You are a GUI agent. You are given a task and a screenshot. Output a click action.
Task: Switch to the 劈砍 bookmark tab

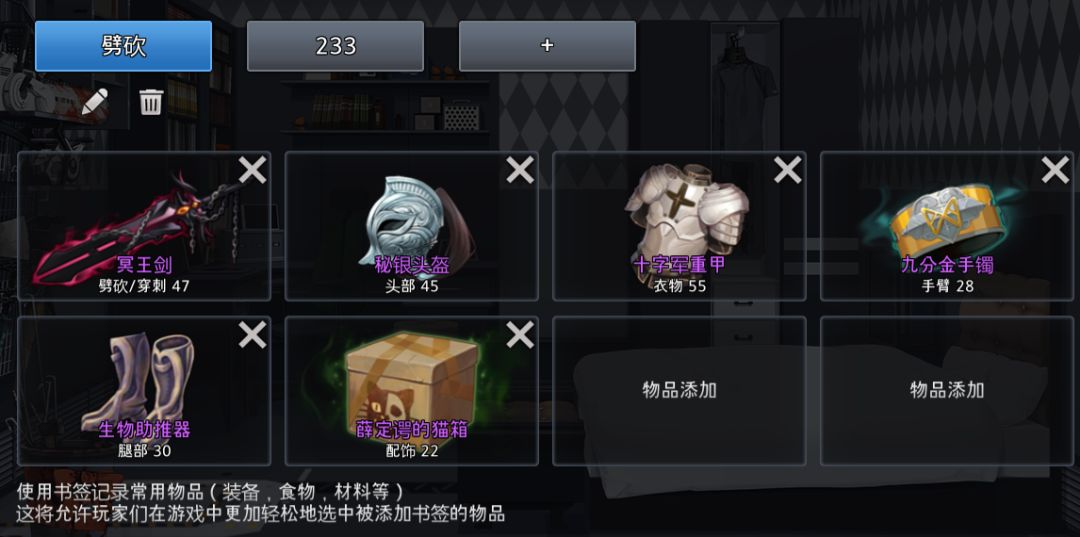[123, 46]
